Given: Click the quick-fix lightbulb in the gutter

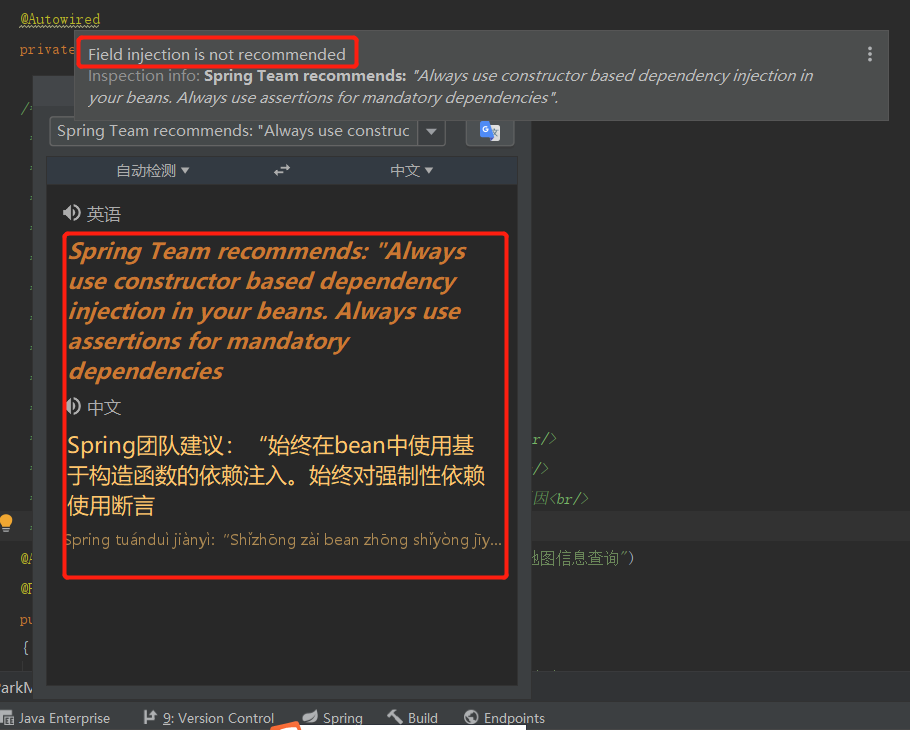Looking at the screenshot, I should pos(7,523).
